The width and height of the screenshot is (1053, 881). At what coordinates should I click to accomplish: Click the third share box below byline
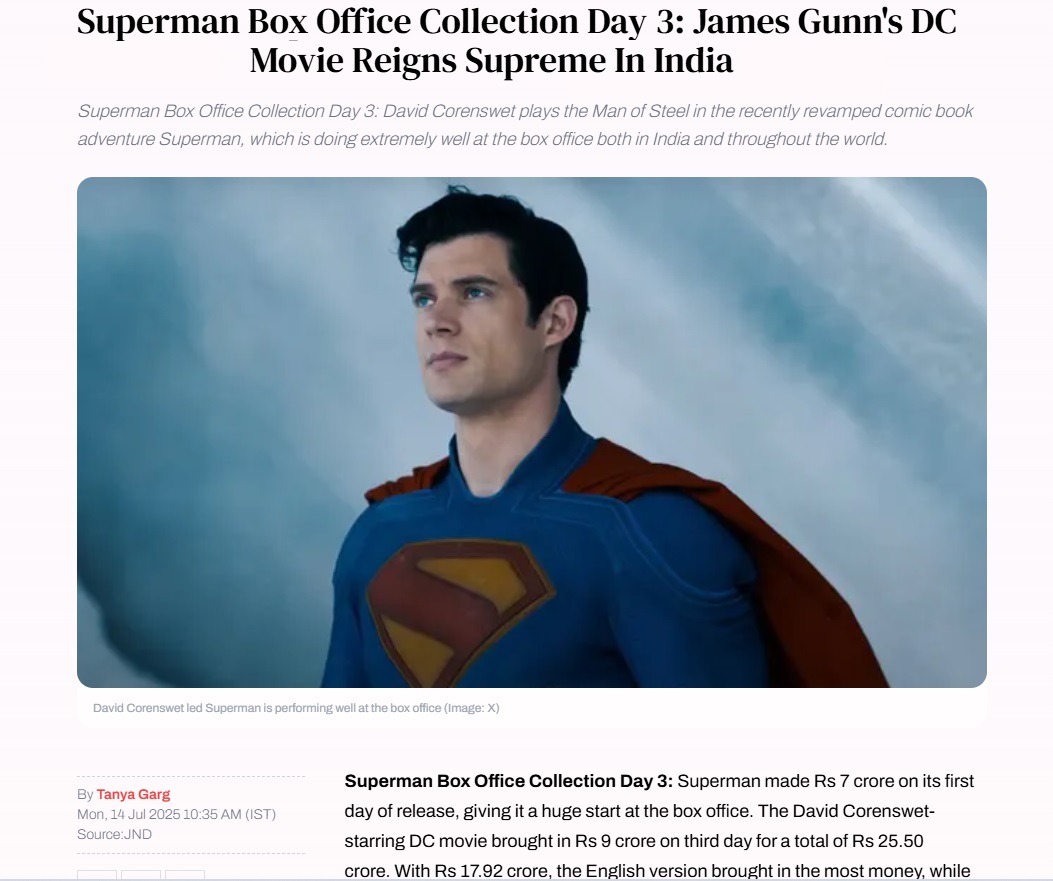tap(185, 874)
